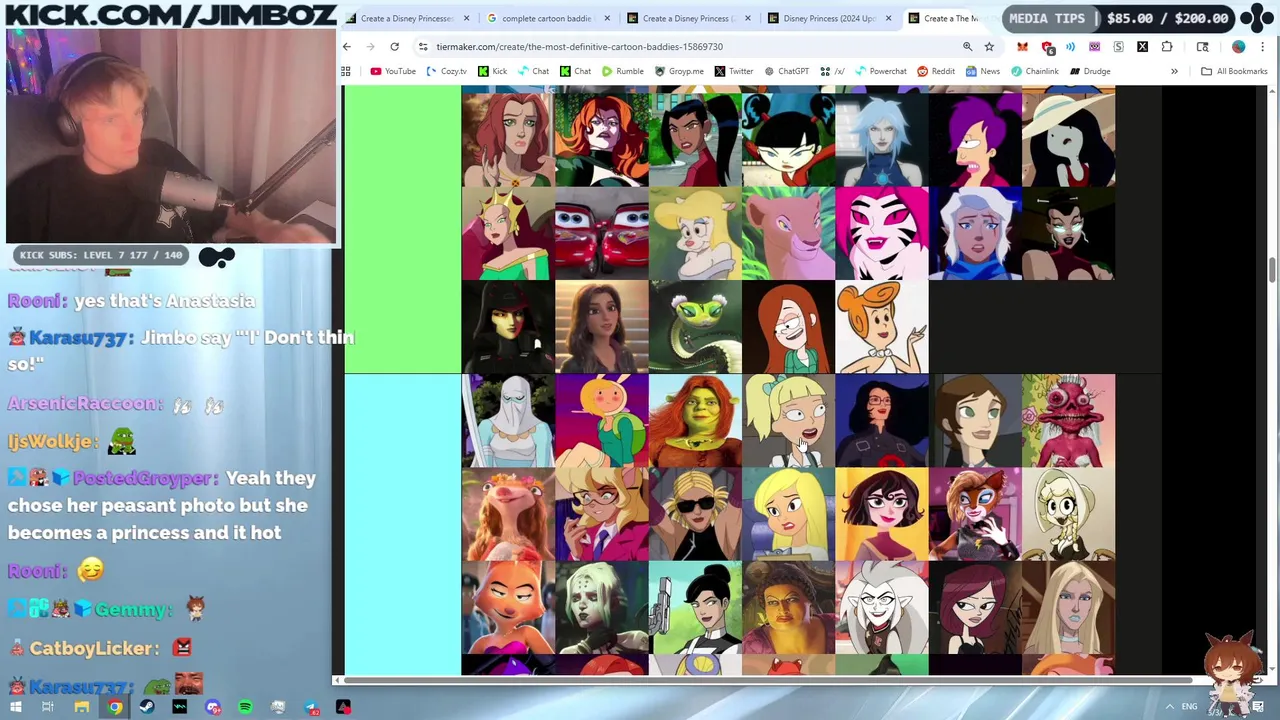Open the MetaMask fox extension
Screen dimensions: 1280x720
tap(1022, 46)
